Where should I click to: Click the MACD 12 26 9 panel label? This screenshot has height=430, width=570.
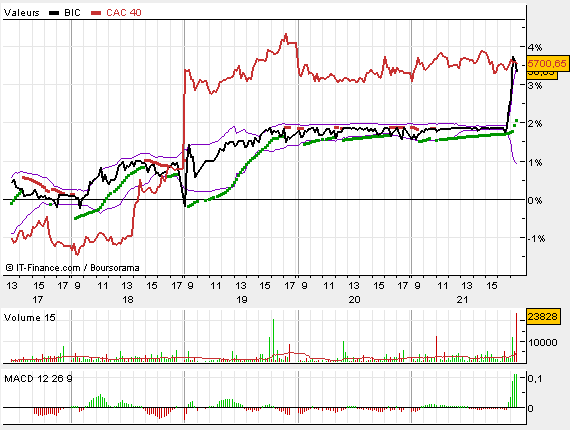(38, 379)
